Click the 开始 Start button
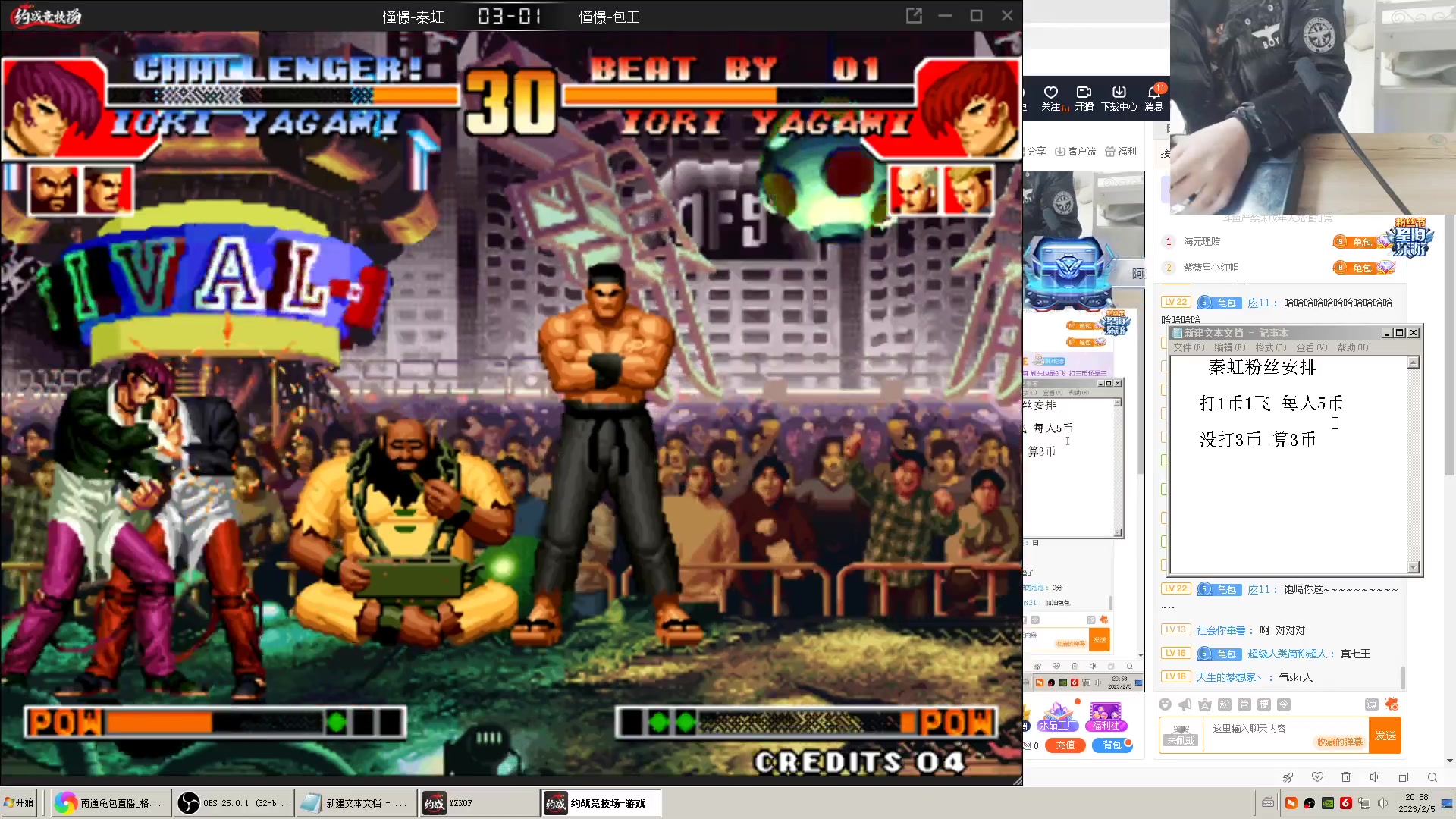The image size is (1456, 819). point(19,803)
